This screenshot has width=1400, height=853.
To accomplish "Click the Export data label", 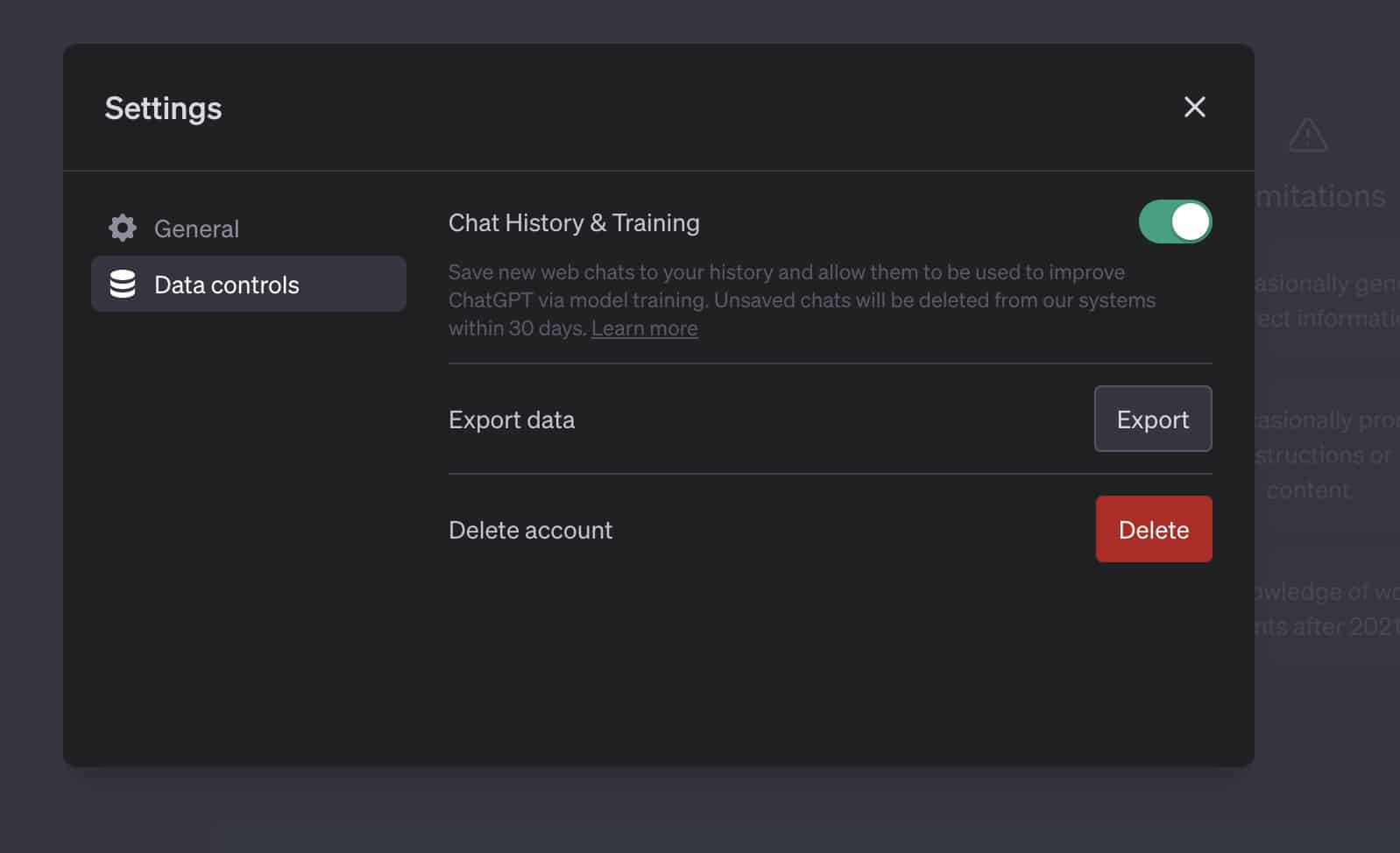I will coord(512,419).
